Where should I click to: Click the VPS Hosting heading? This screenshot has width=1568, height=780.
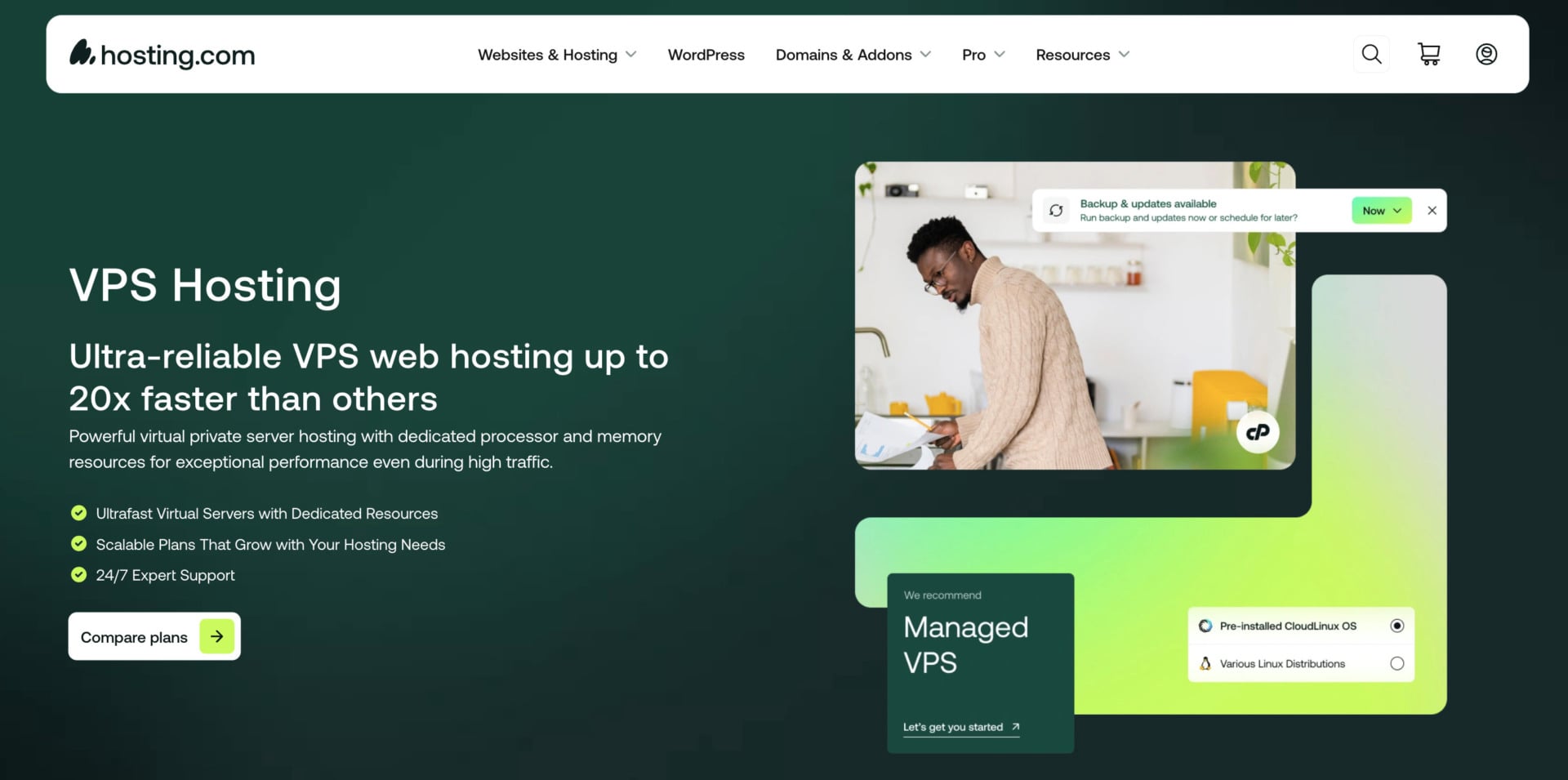(205, 286)
